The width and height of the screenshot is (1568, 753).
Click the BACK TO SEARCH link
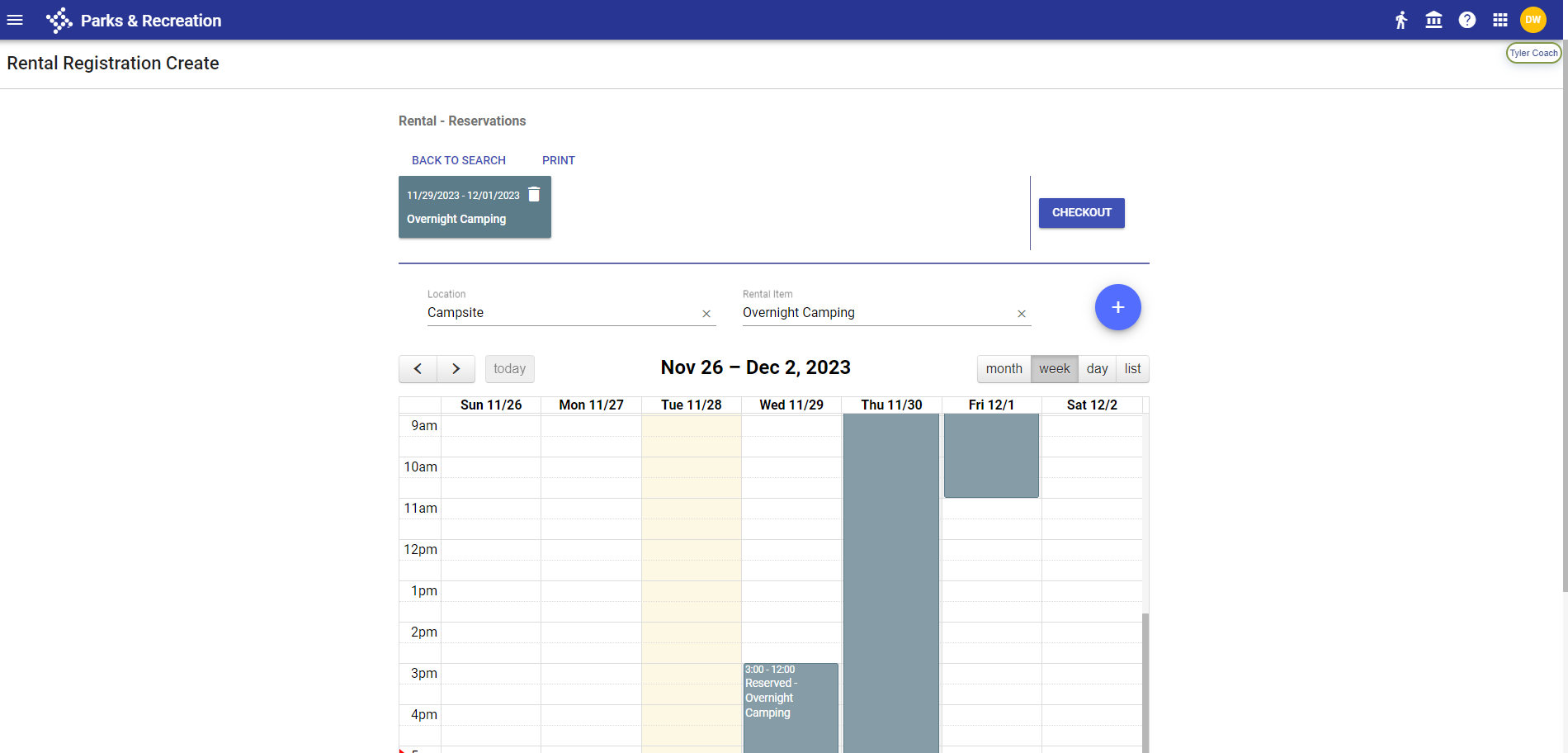point(459,160)
